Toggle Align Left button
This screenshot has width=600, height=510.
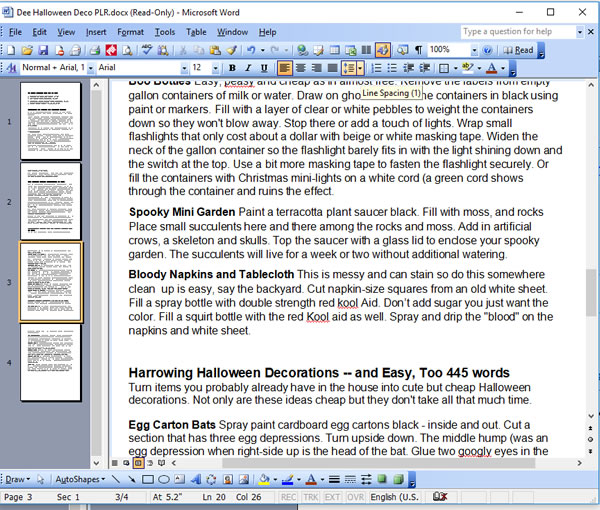point(284,68)
